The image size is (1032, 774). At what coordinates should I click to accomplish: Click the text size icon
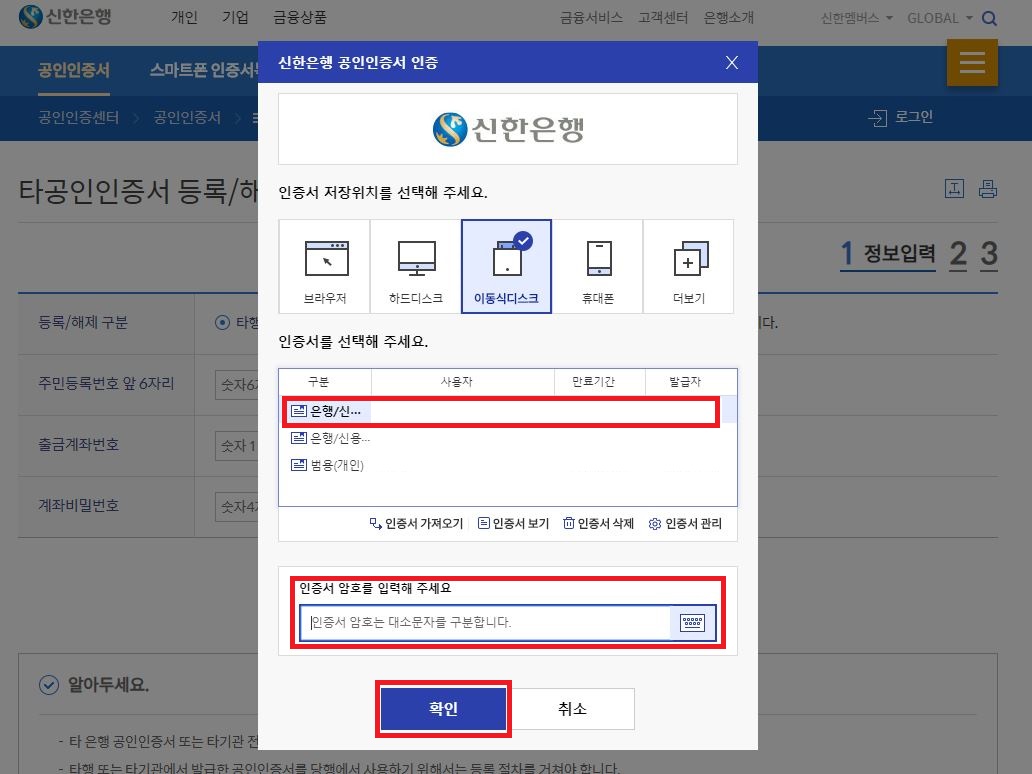pos(954,189)
